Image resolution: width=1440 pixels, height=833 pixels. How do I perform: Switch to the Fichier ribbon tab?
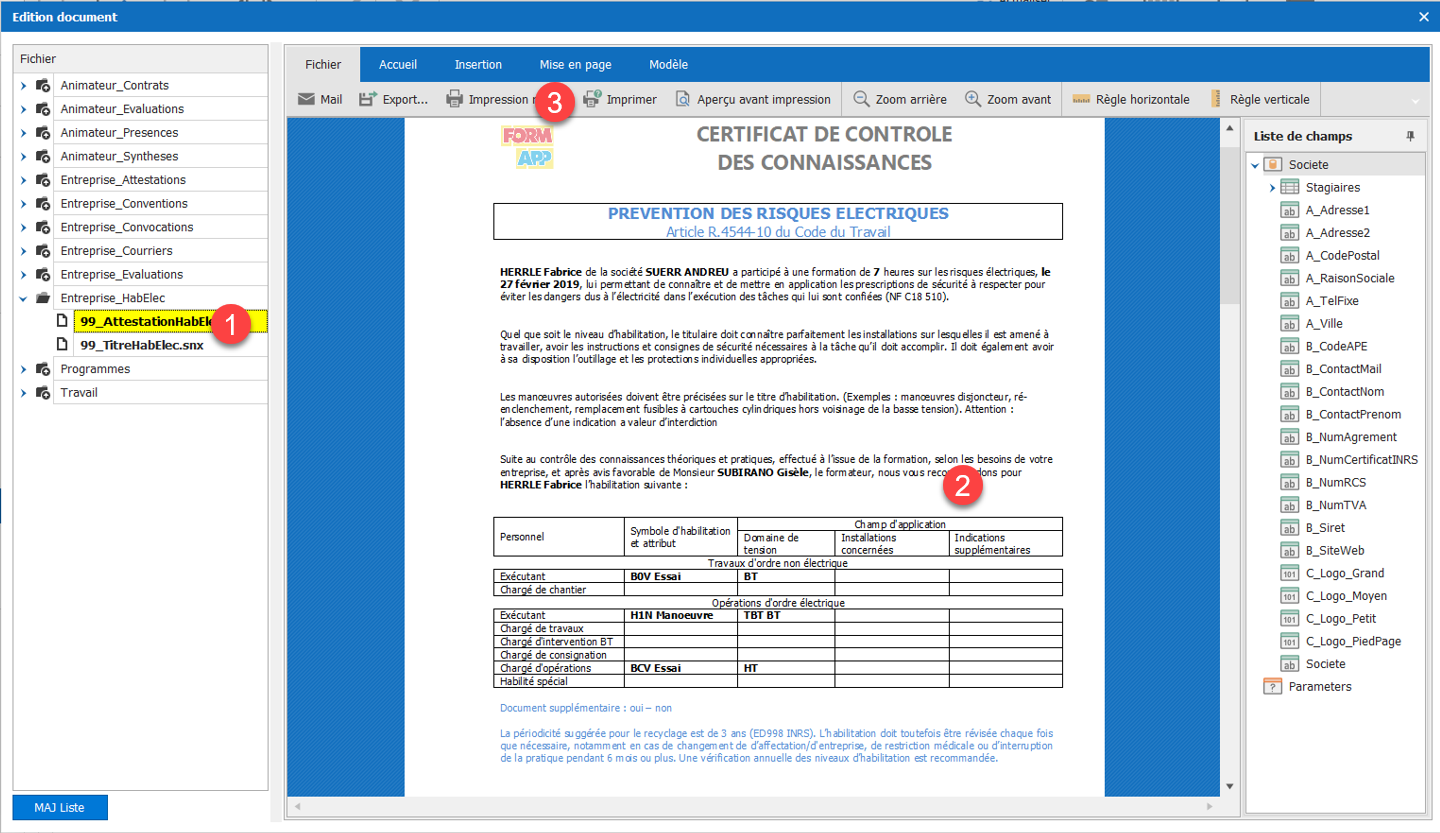323,65
